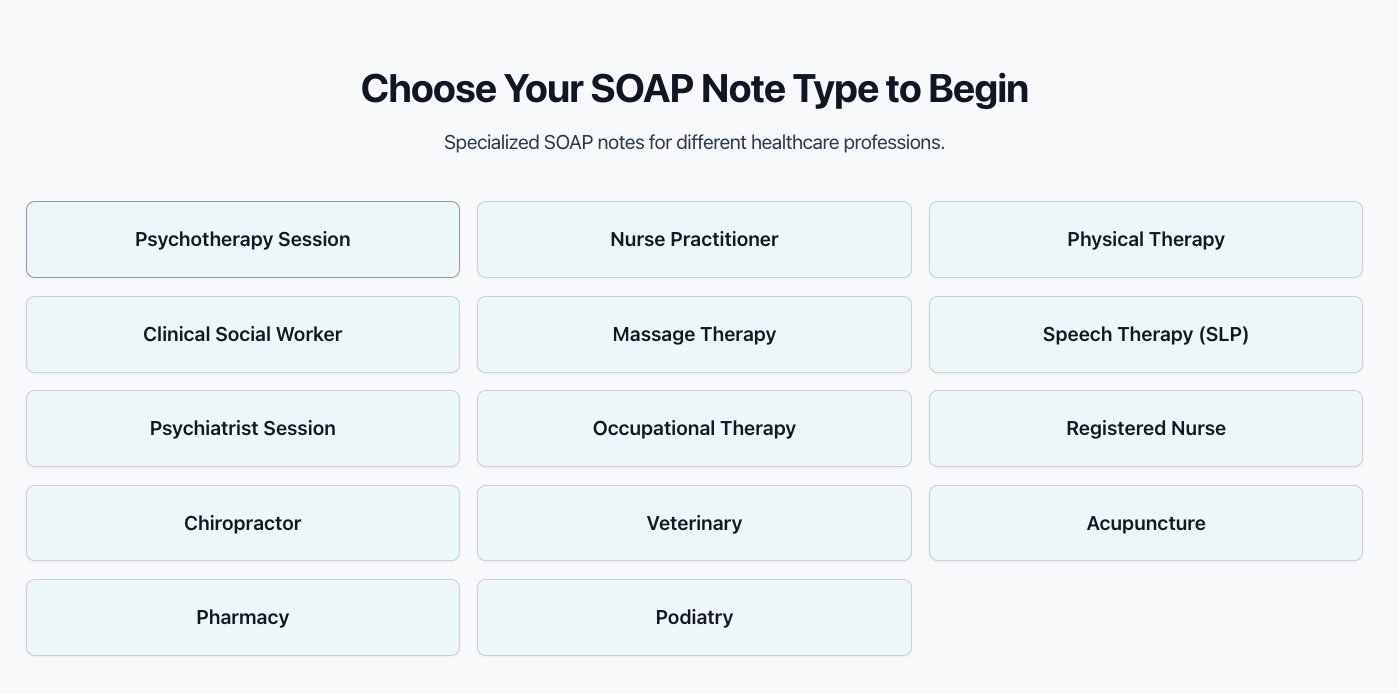This screenshot has width=1399, height=694.
Task: Choose Speech Therapy (SLP) option
Action: click(1145, 334)
